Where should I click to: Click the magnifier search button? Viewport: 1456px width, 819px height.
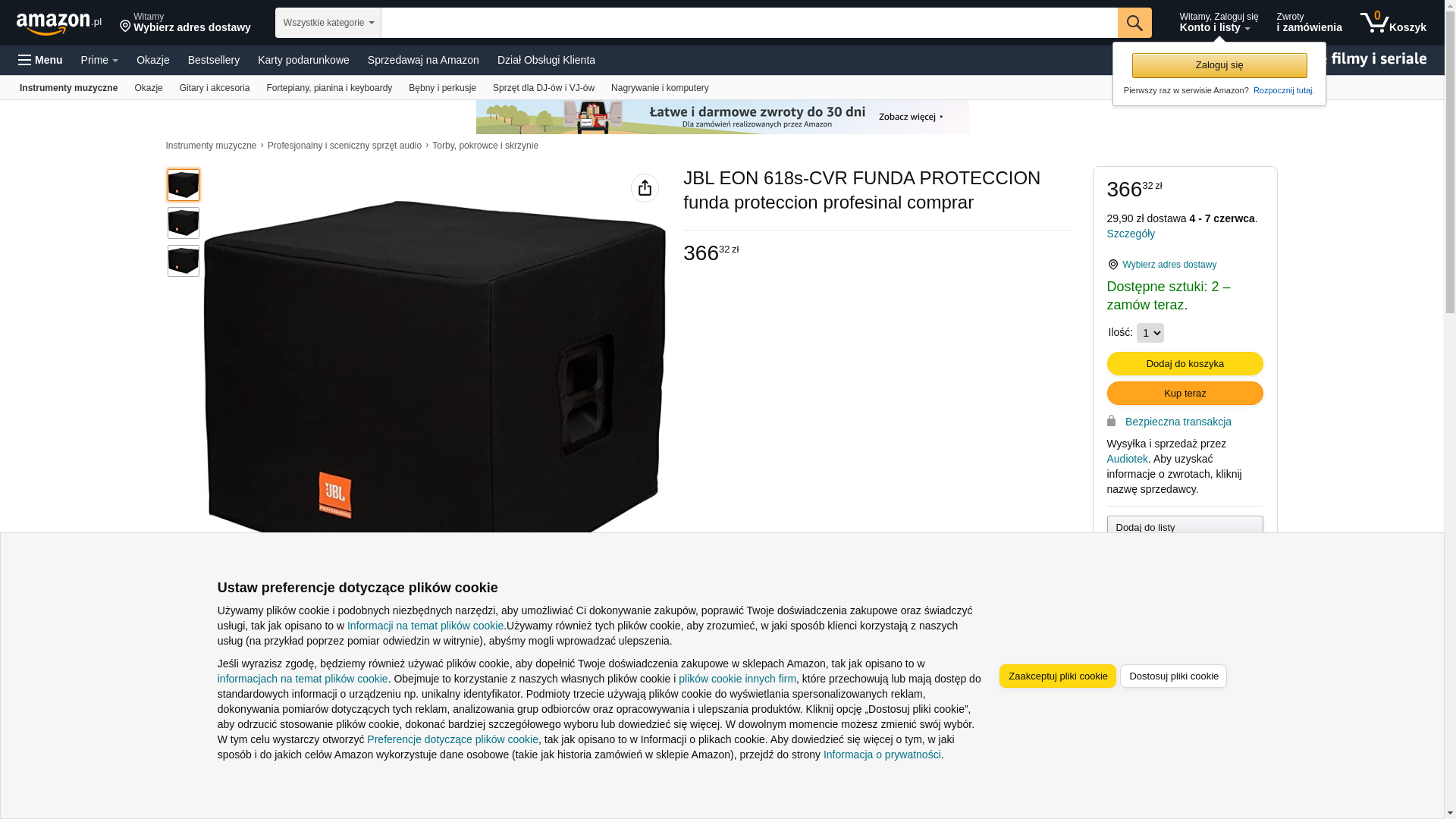point(1134,23)
